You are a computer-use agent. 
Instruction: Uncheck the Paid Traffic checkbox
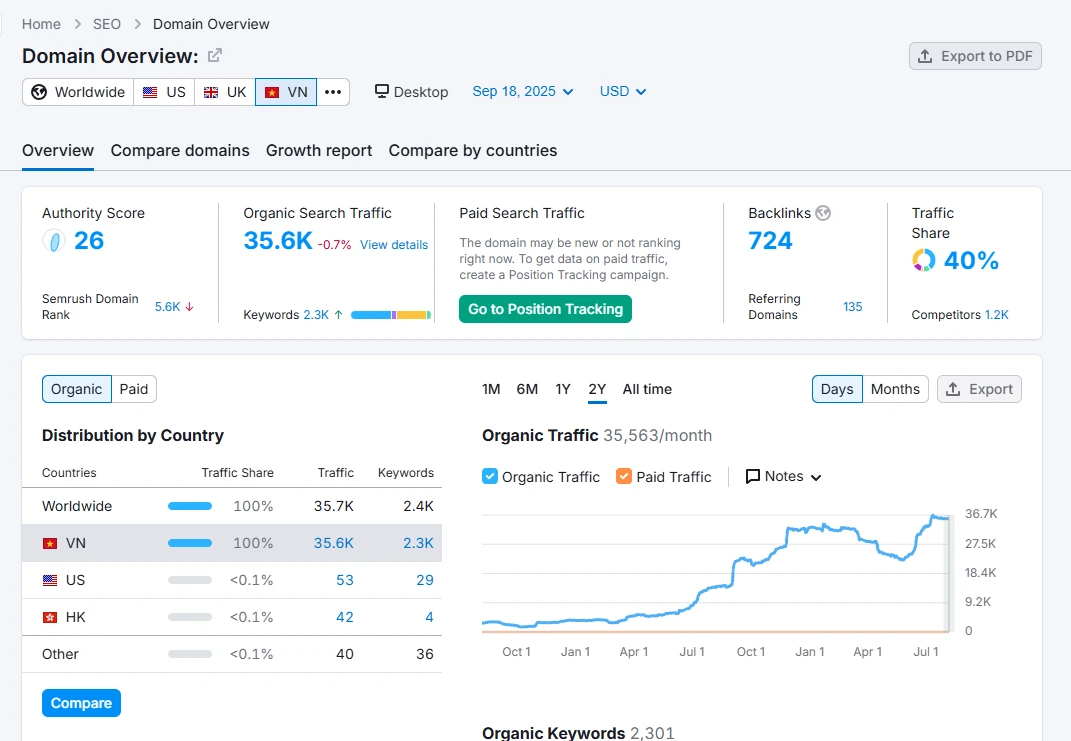624,477
